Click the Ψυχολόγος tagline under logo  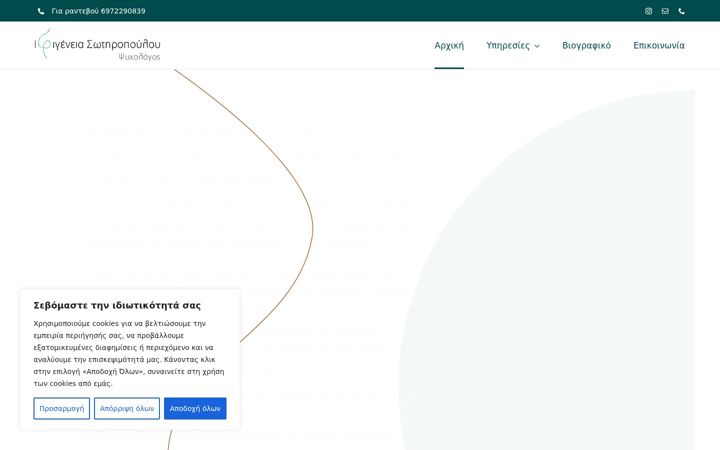pos(139,57)
